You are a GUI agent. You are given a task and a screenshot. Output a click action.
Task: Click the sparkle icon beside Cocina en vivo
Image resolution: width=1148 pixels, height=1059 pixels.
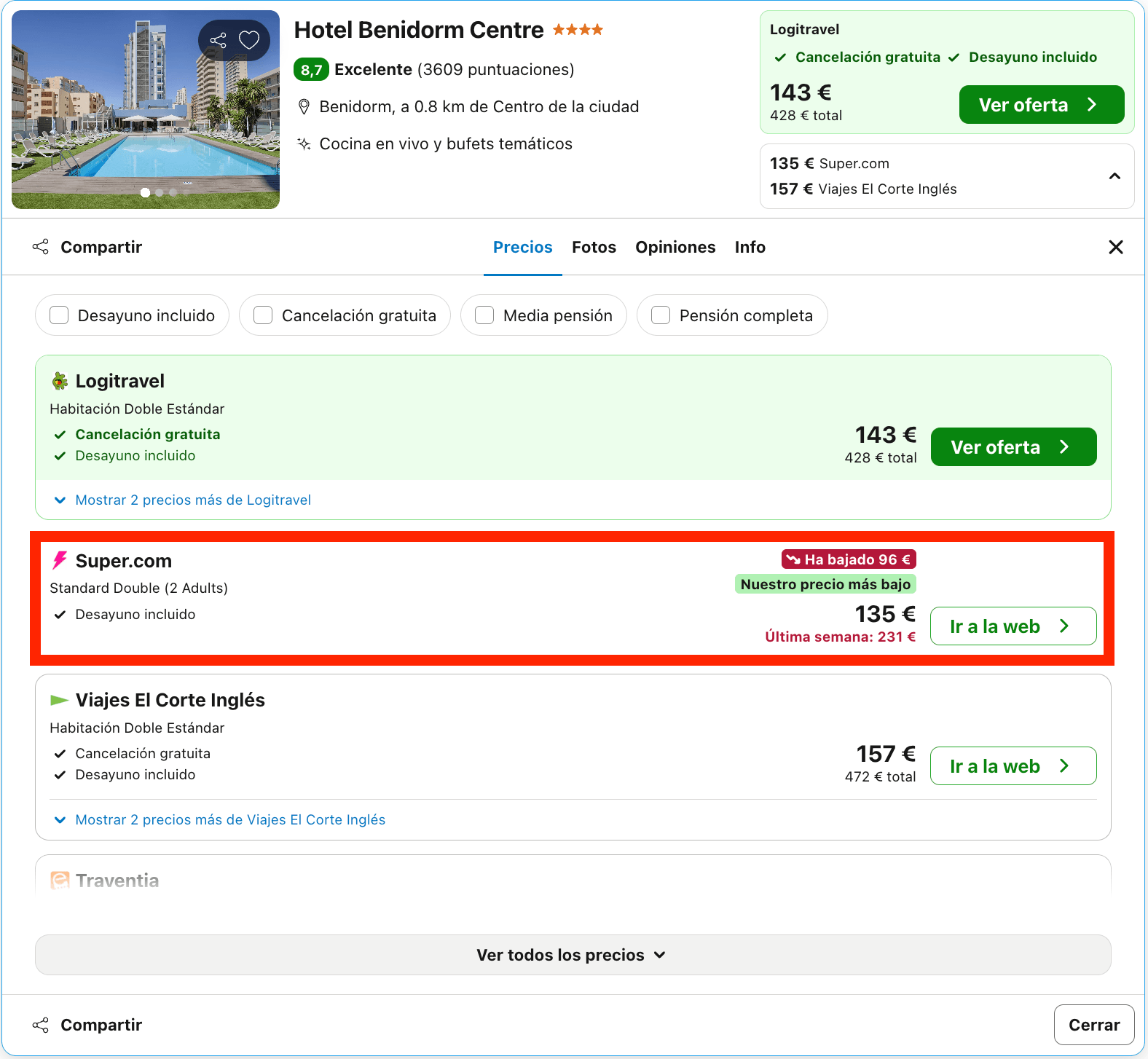tap(304, 143)
